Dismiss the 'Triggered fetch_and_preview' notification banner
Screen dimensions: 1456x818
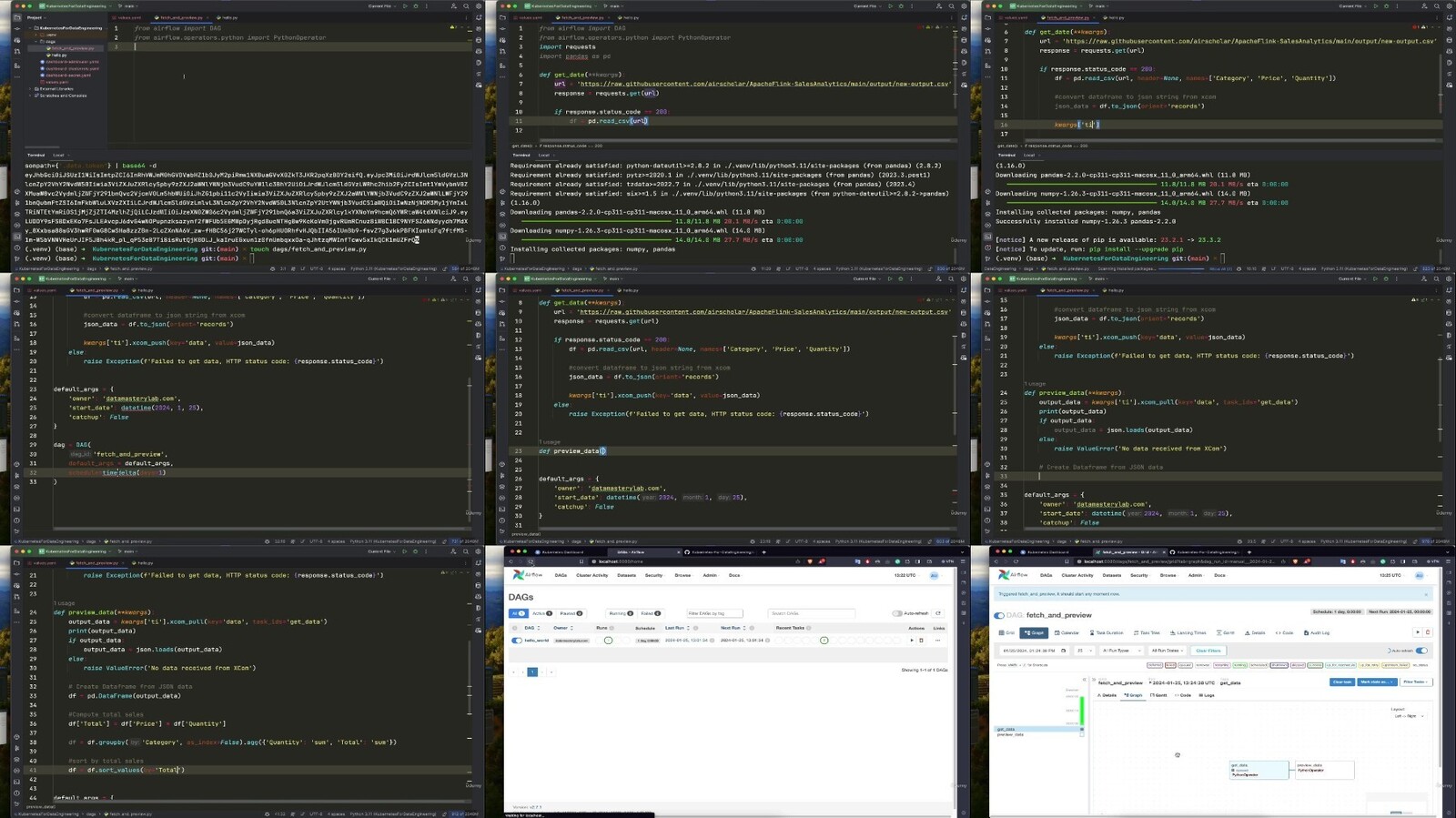click(x=1426, y=594)
